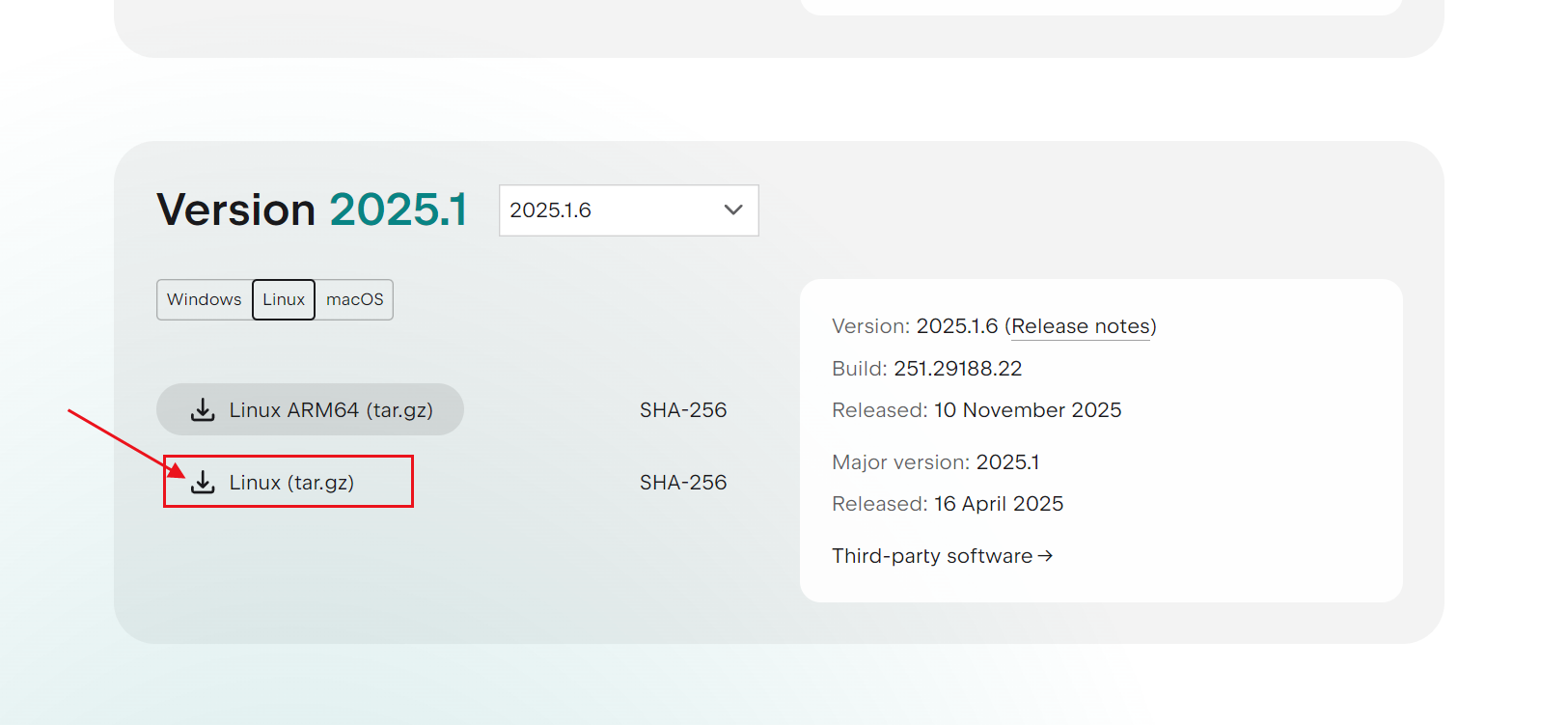Viewport: 1568px width, 725px height.
Task: Open SHA-256 checksum for Linux ARM64
Action: [x=683, y=410]
